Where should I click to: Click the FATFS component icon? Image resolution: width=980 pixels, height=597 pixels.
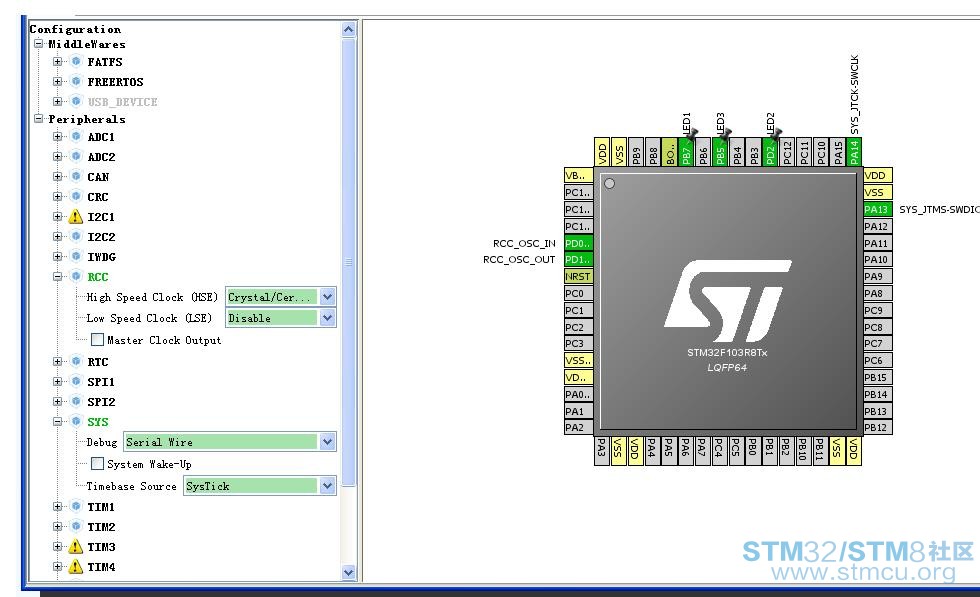click(x=76, y=61)
